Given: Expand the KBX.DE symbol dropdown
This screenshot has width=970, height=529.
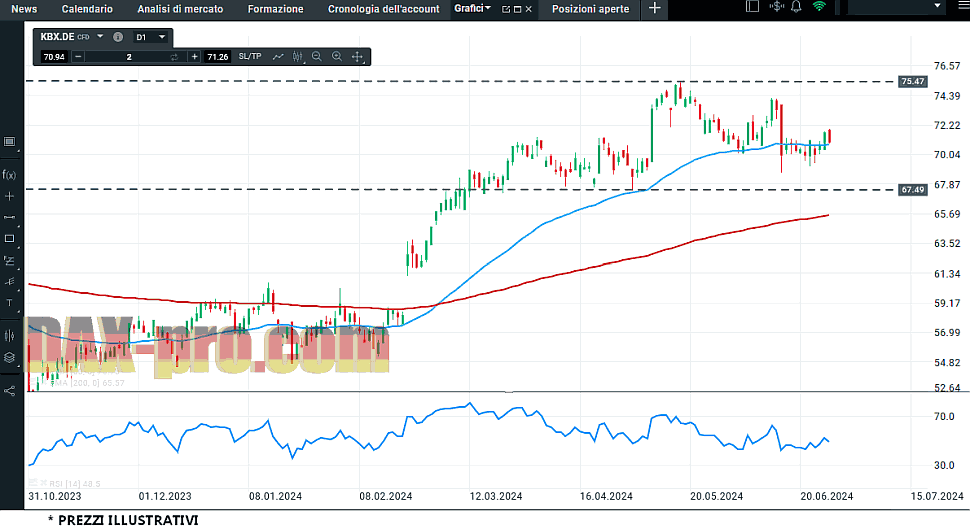Looking at the screenshot, I should coord(100,37).
